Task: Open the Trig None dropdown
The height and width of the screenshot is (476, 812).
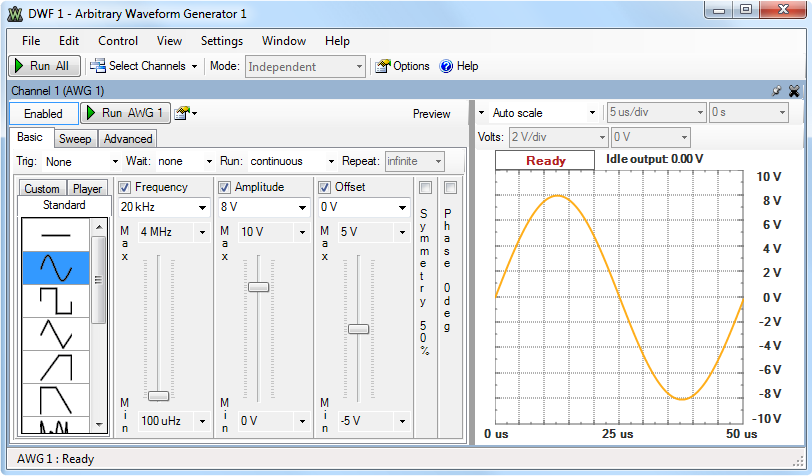Action: [82, 162]
